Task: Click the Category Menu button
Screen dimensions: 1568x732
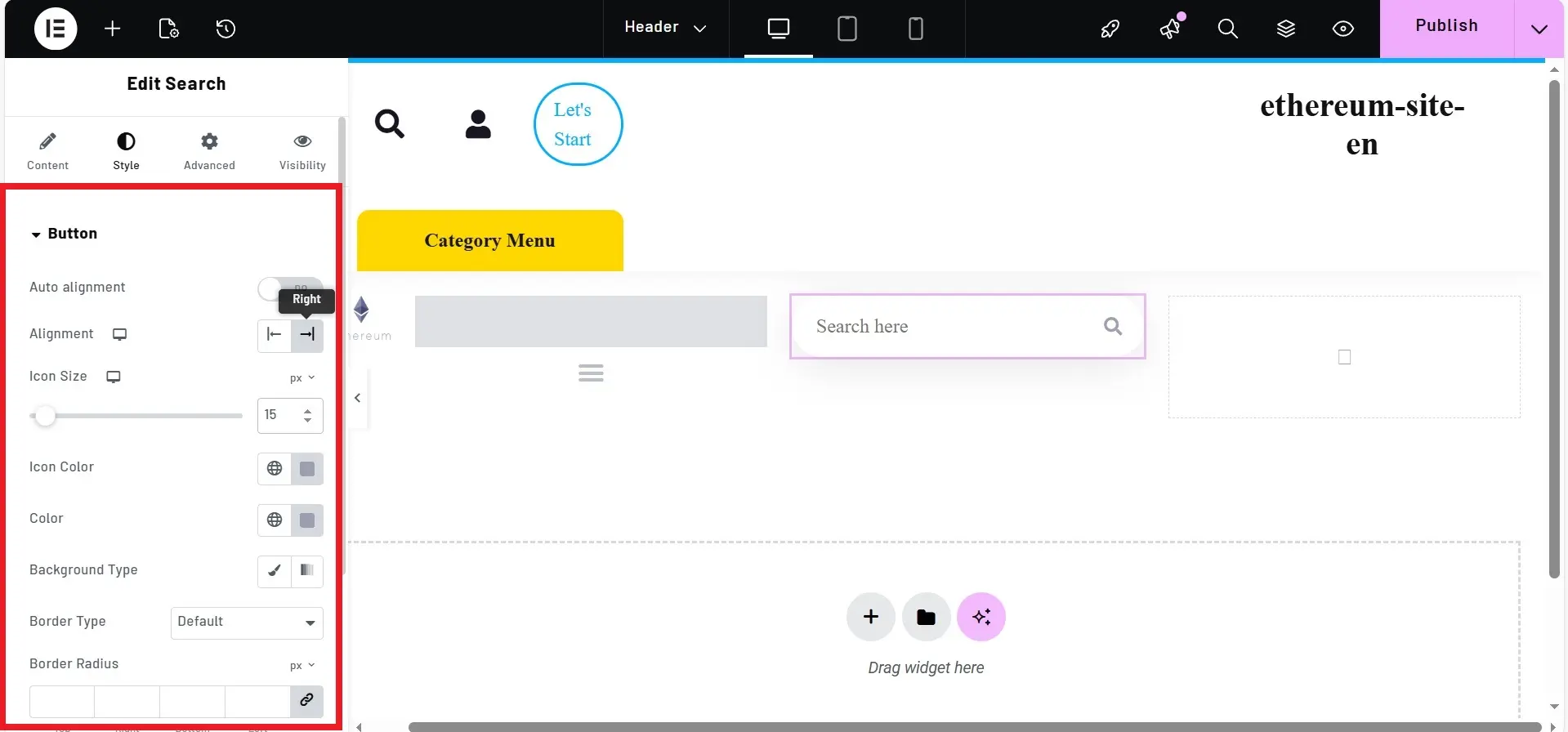Action: click(x=489, y=241)
